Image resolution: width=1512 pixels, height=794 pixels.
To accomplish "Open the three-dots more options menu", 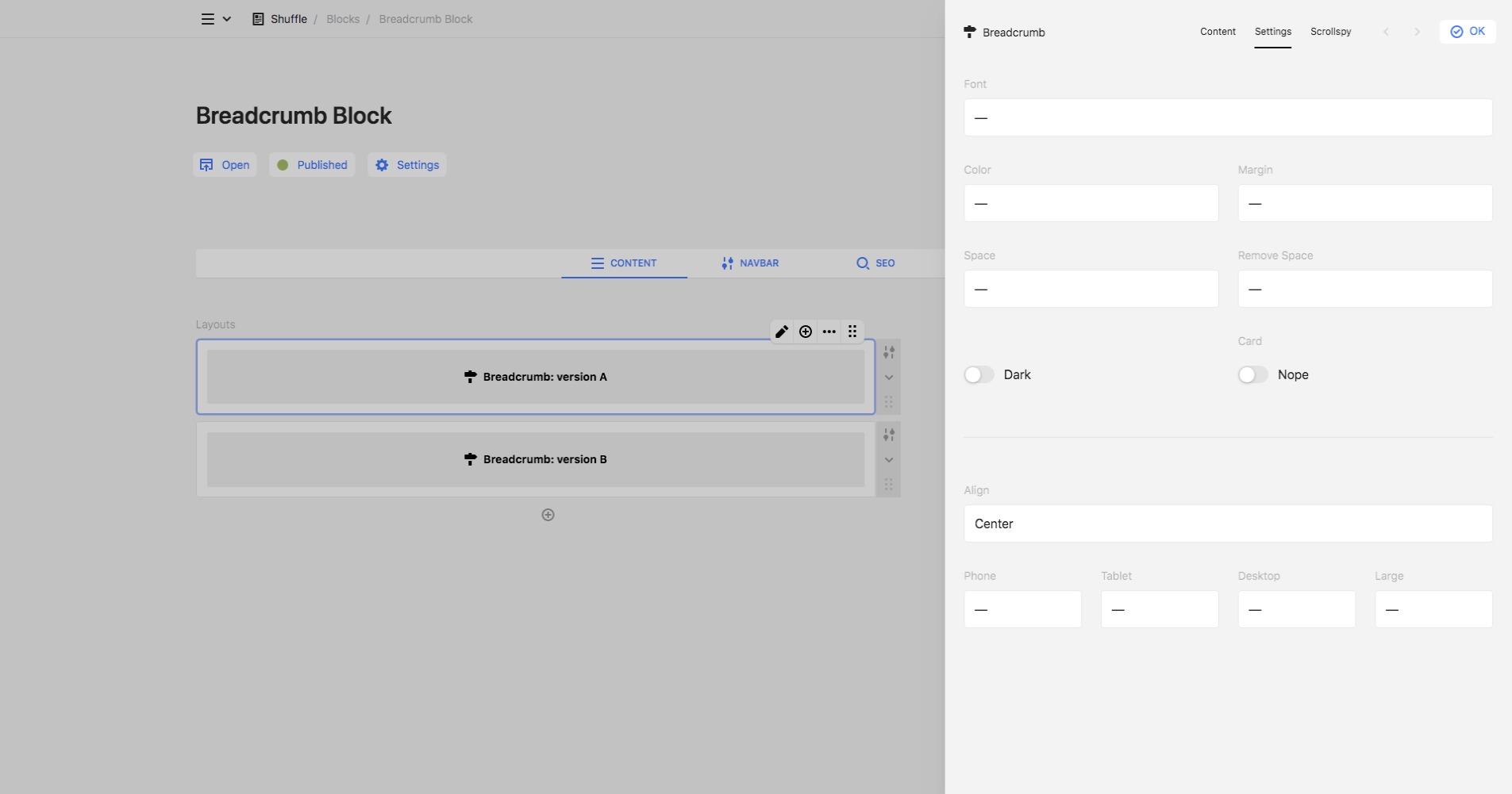I will (x=829, y=332).
